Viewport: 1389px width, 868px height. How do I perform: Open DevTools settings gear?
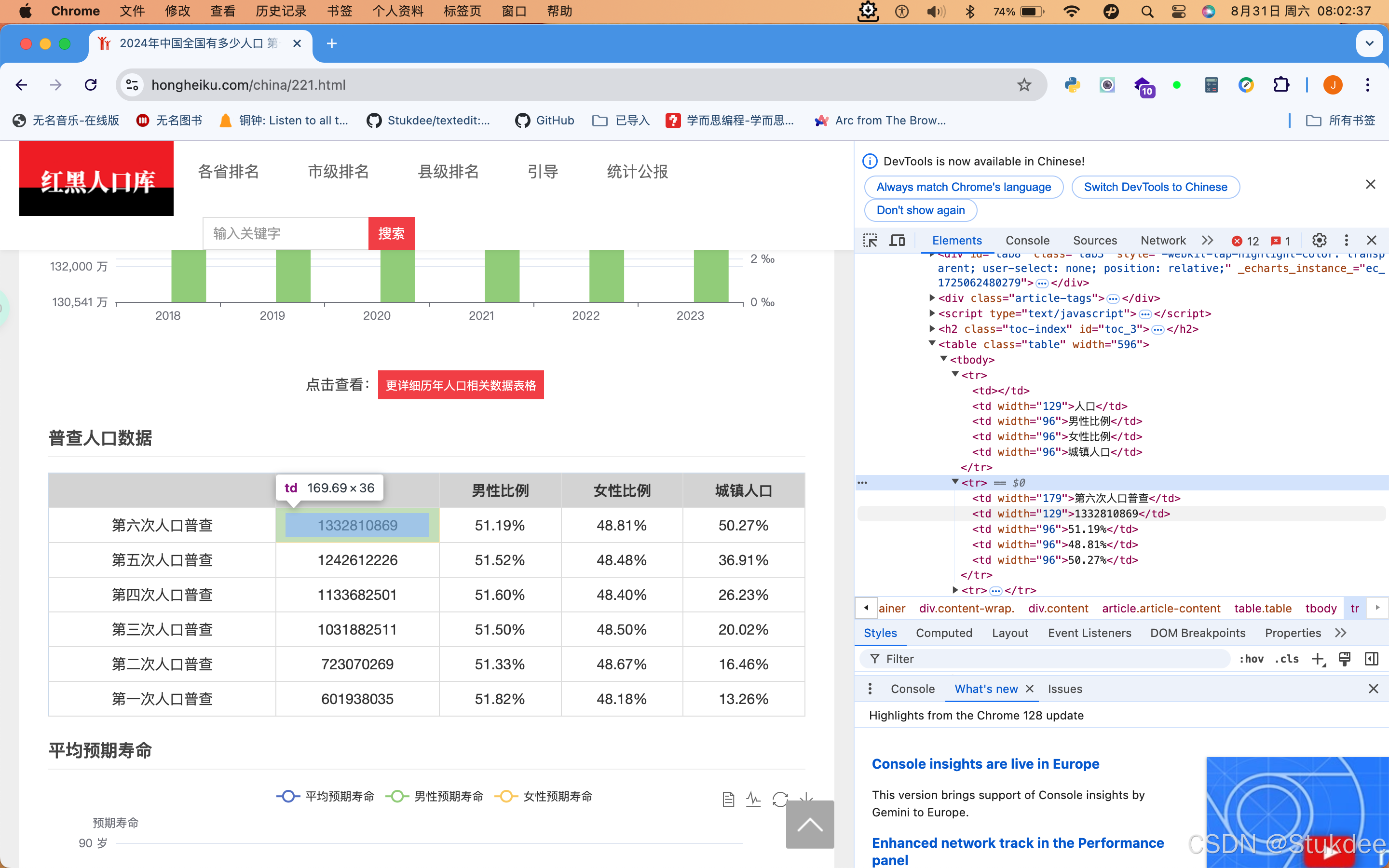pos(1319,241)
